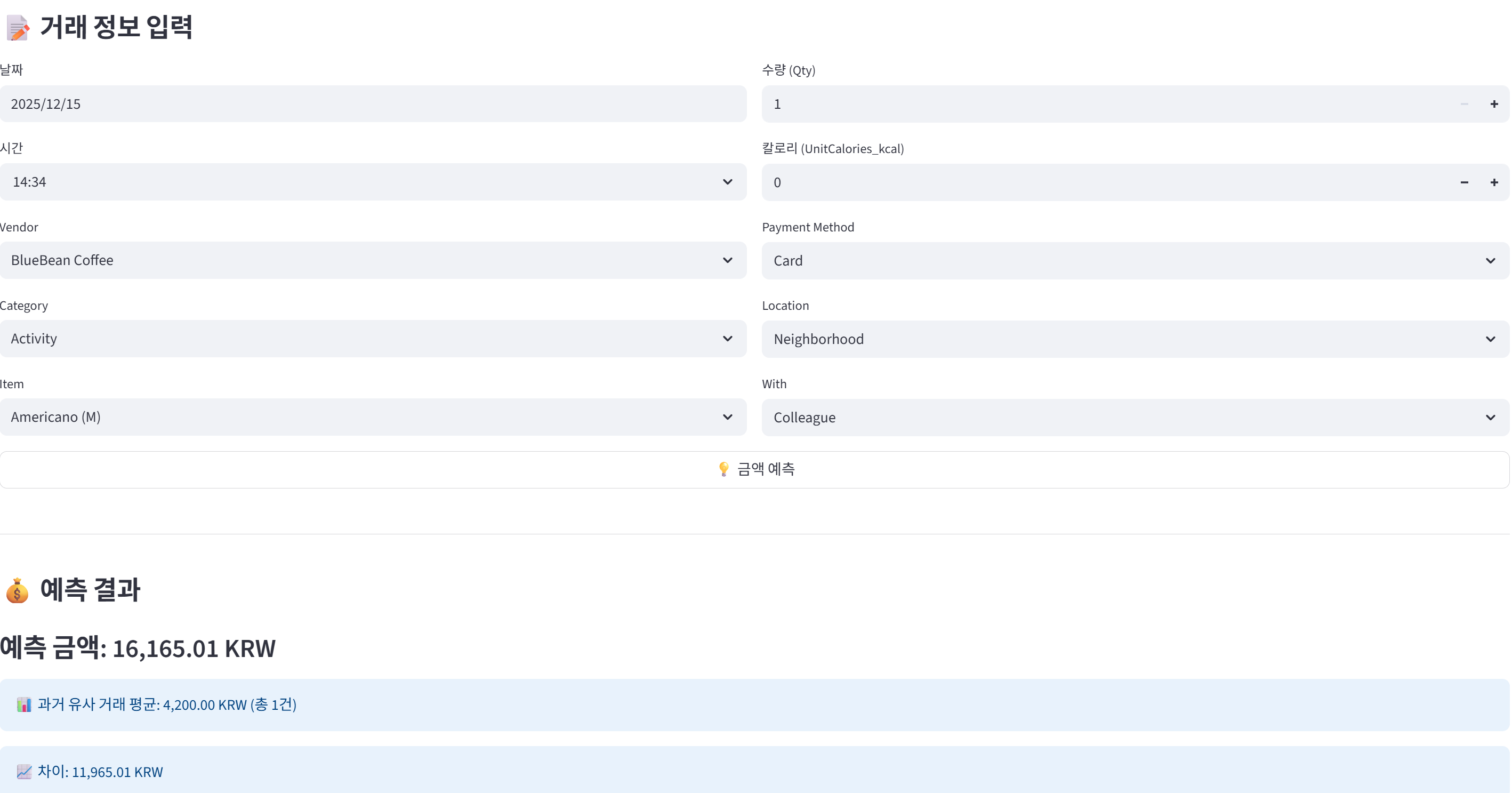
Task: Decrease Qty with minus stepper
Action: tap(1464, 104)
